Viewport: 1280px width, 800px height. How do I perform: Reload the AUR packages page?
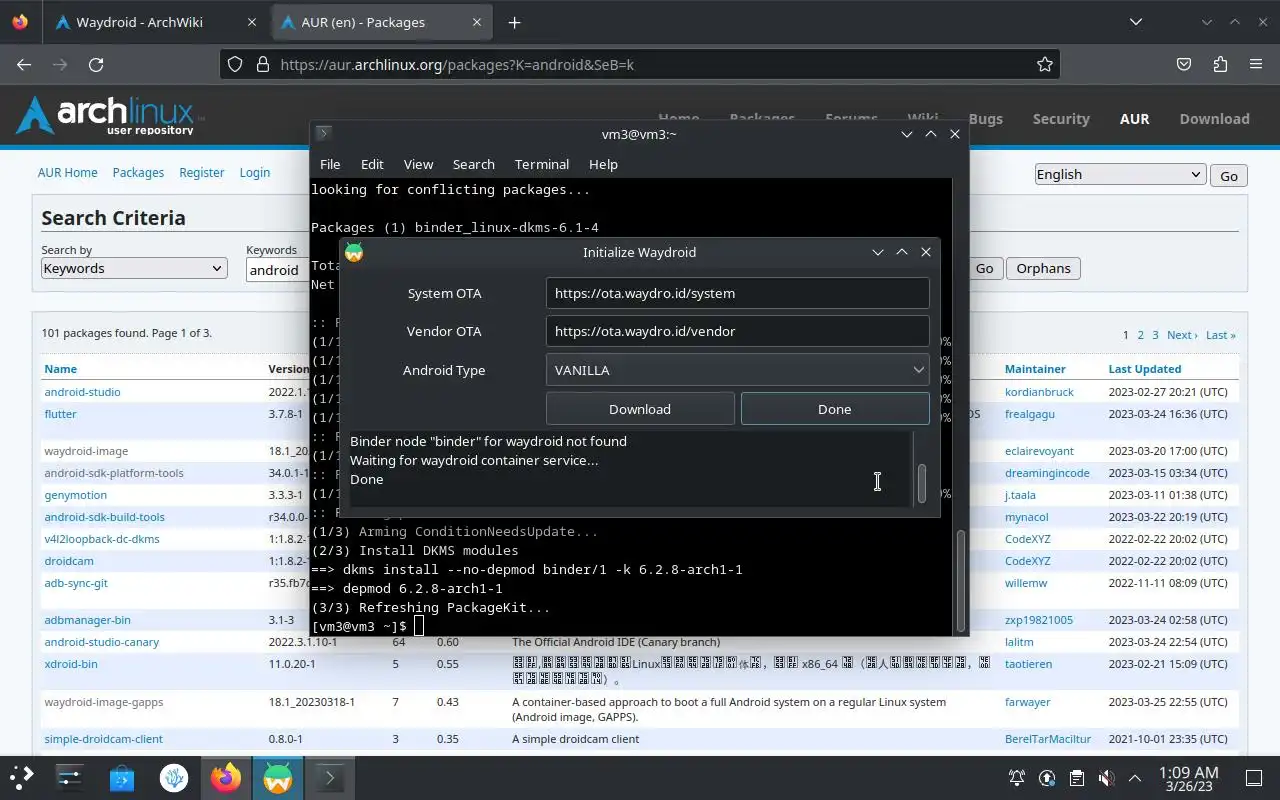click(96, 64)
